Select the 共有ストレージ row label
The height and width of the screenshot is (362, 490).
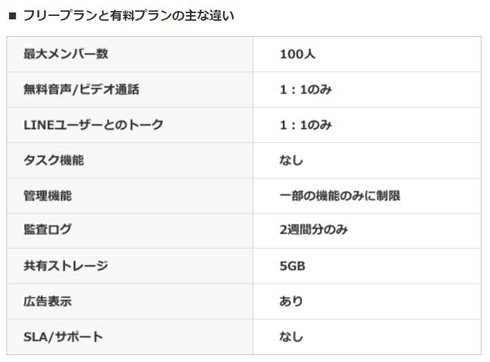(66, 266)
